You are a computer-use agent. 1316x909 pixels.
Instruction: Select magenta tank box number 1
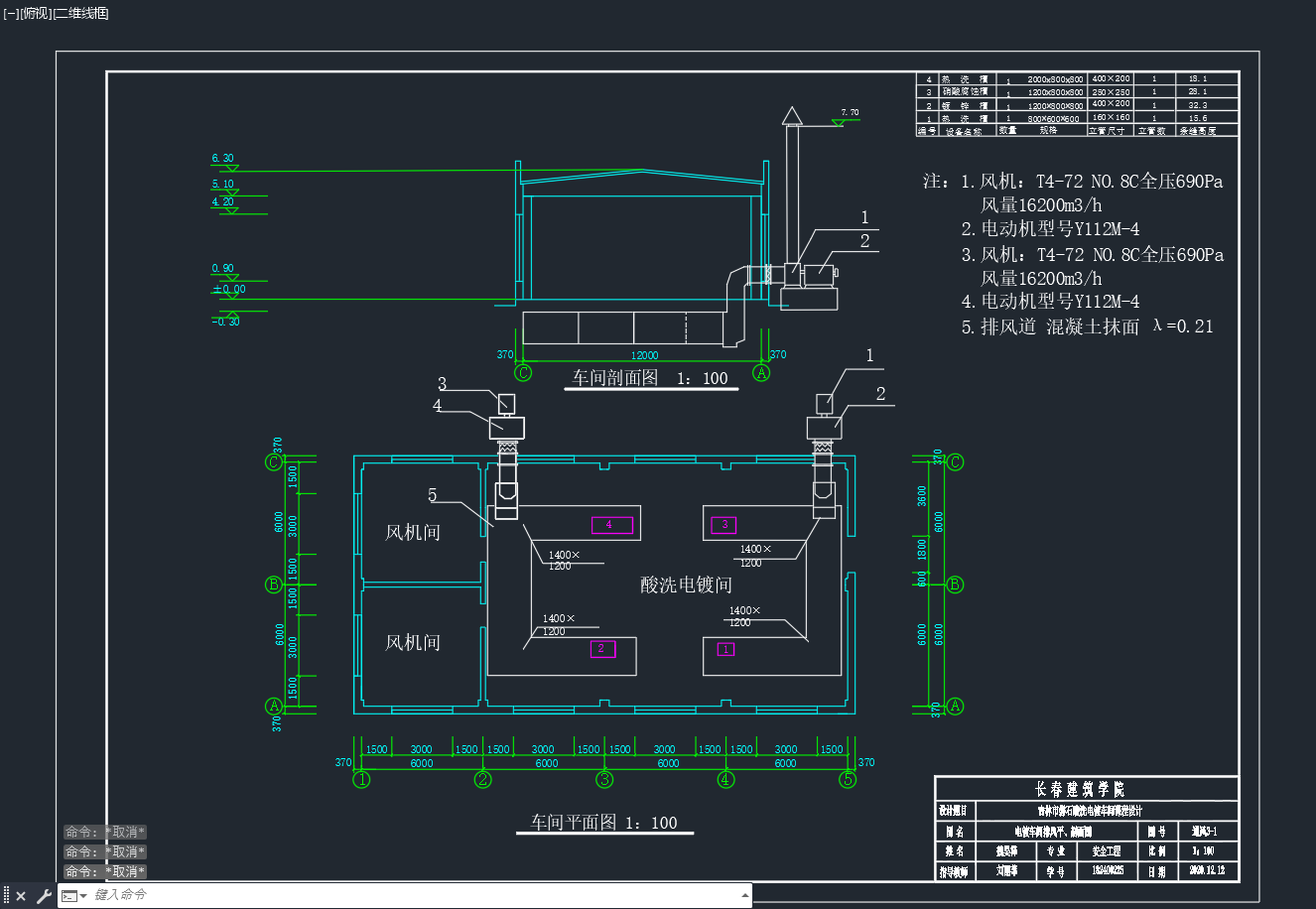725,649
